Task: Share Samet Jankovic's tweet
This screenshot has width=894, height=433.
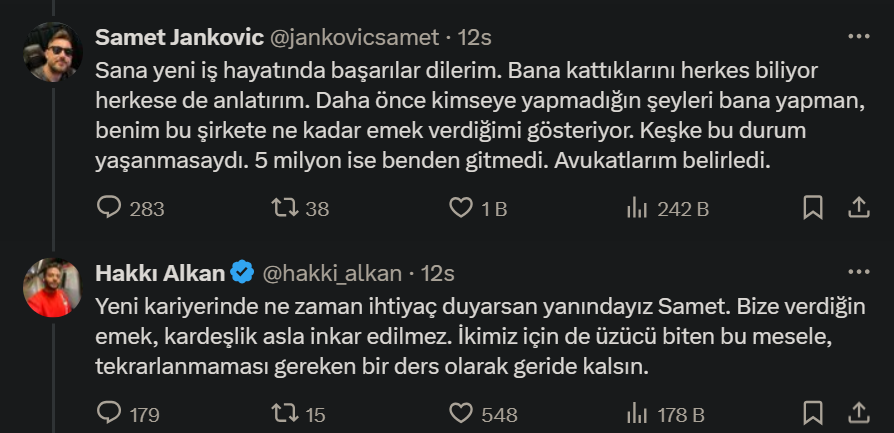Action: (x=857, y=208)
